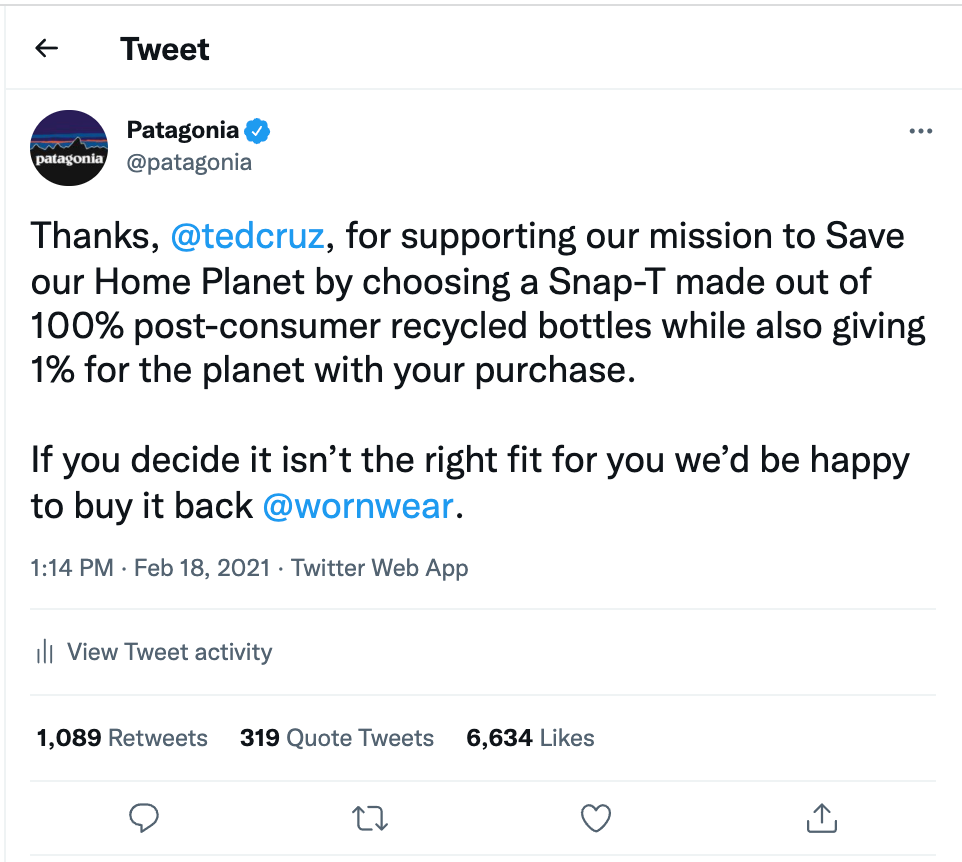Share tweet via the share icon
This screenshot has height=862, width=962.
coord(820,819)
